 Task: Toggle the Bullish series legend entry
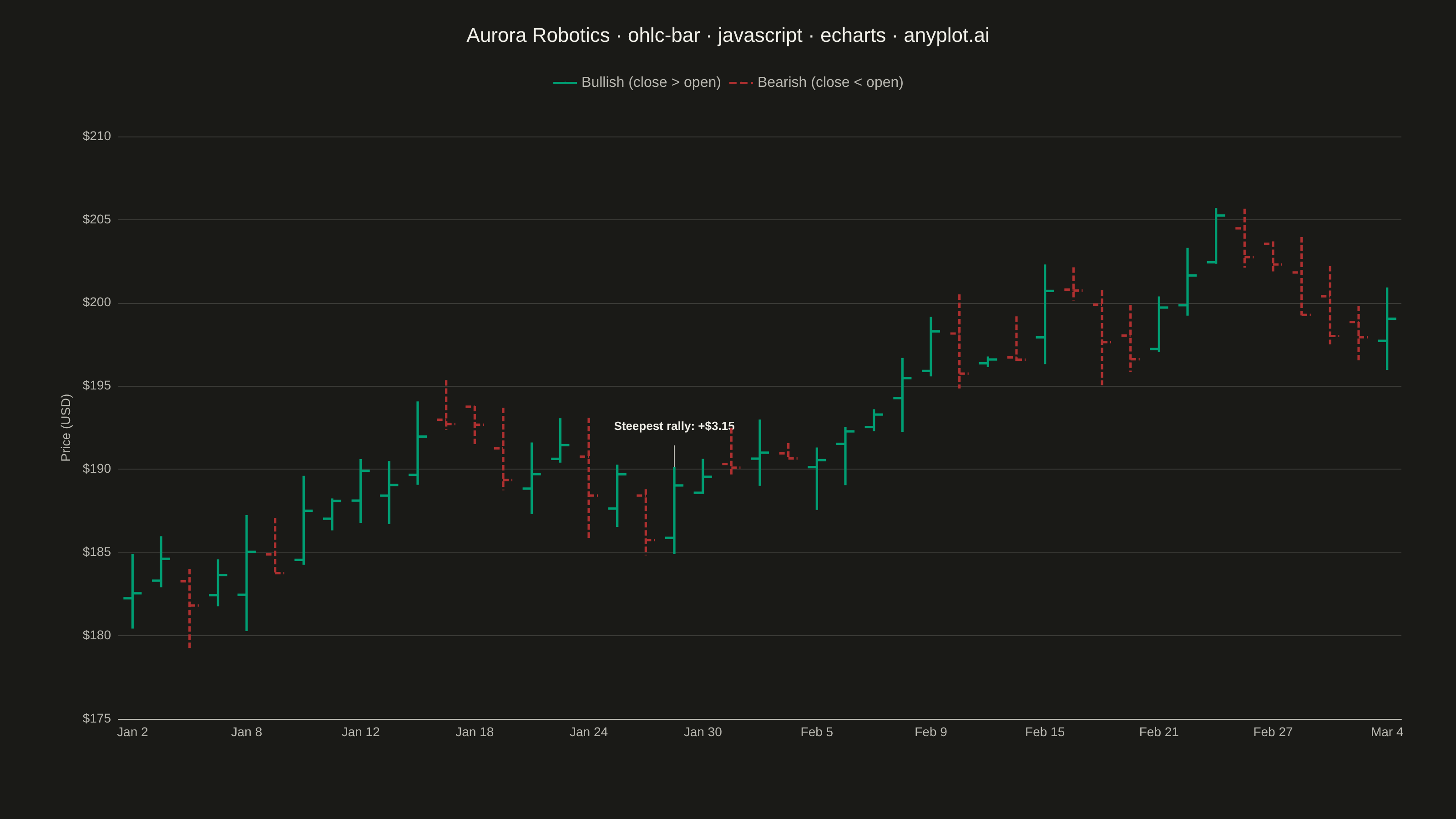[x=637, y=82]
